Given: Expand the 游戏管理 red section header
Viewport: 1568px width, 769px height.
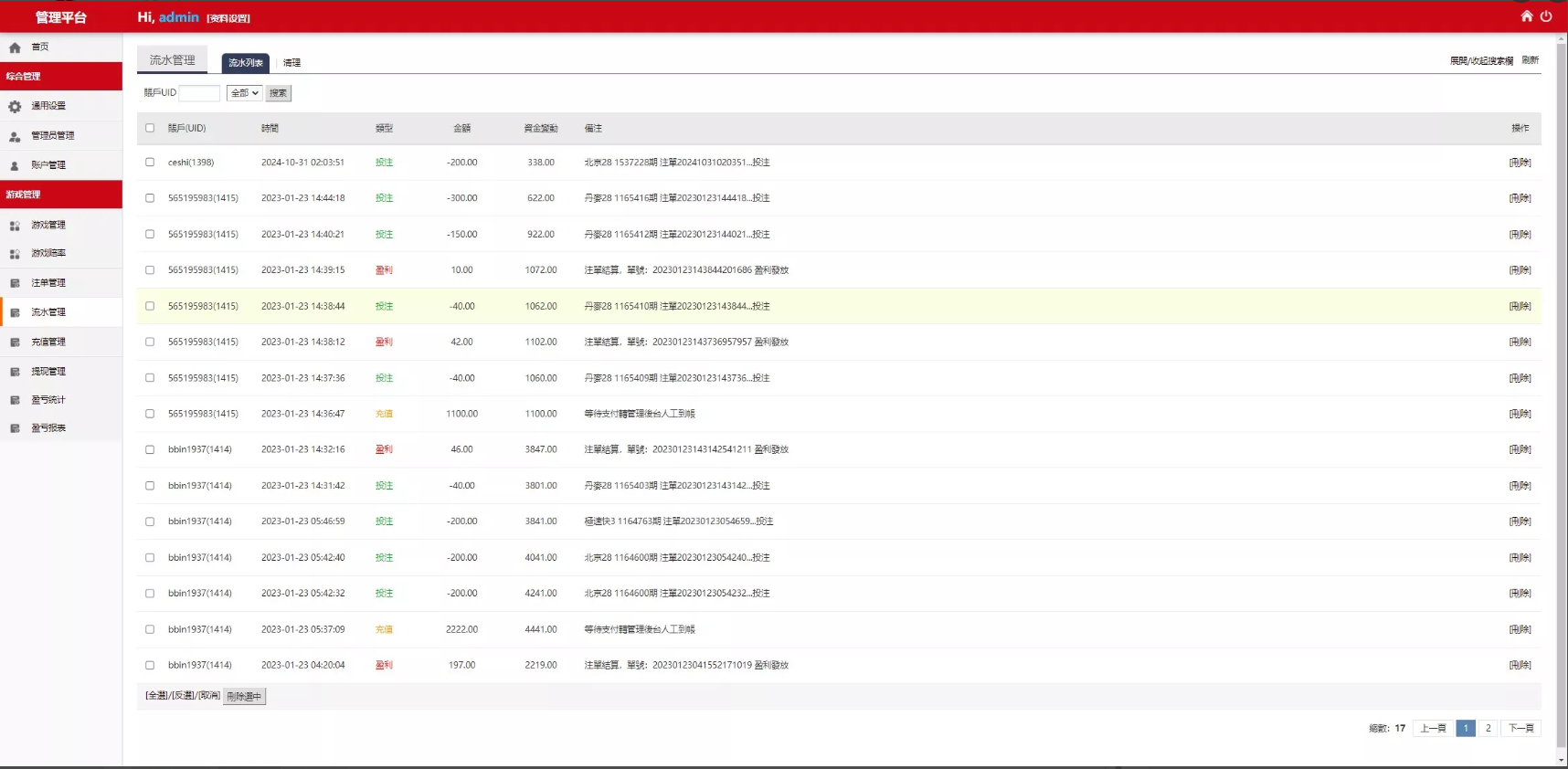Looking at the screenshot, I should tap(61, 195).
